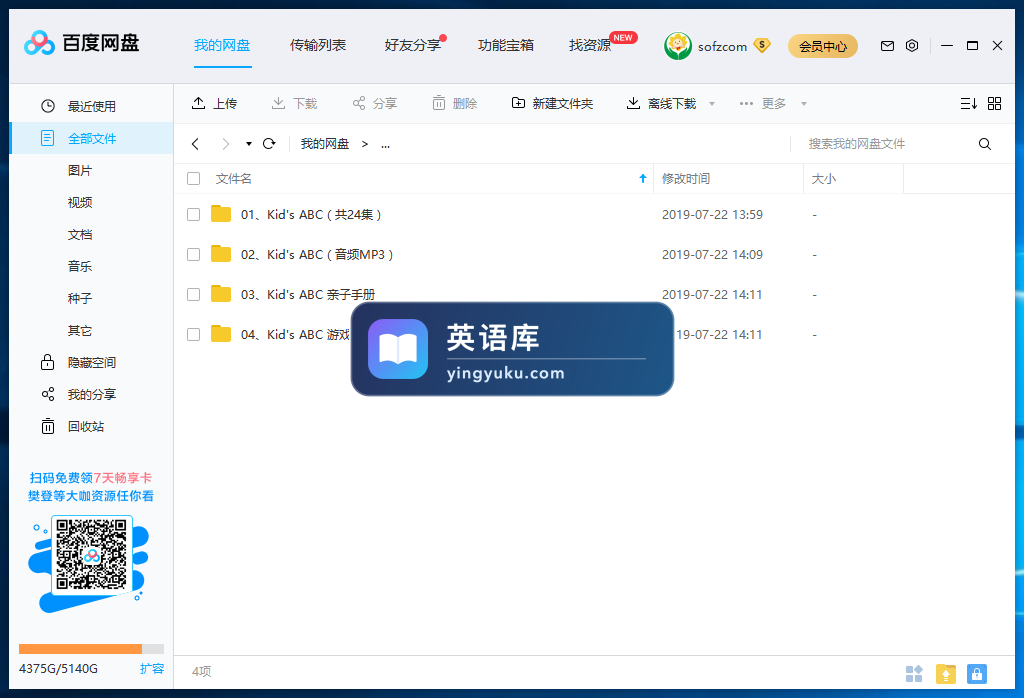
Task: Click the username sofzcom
Action: [722, 46]
